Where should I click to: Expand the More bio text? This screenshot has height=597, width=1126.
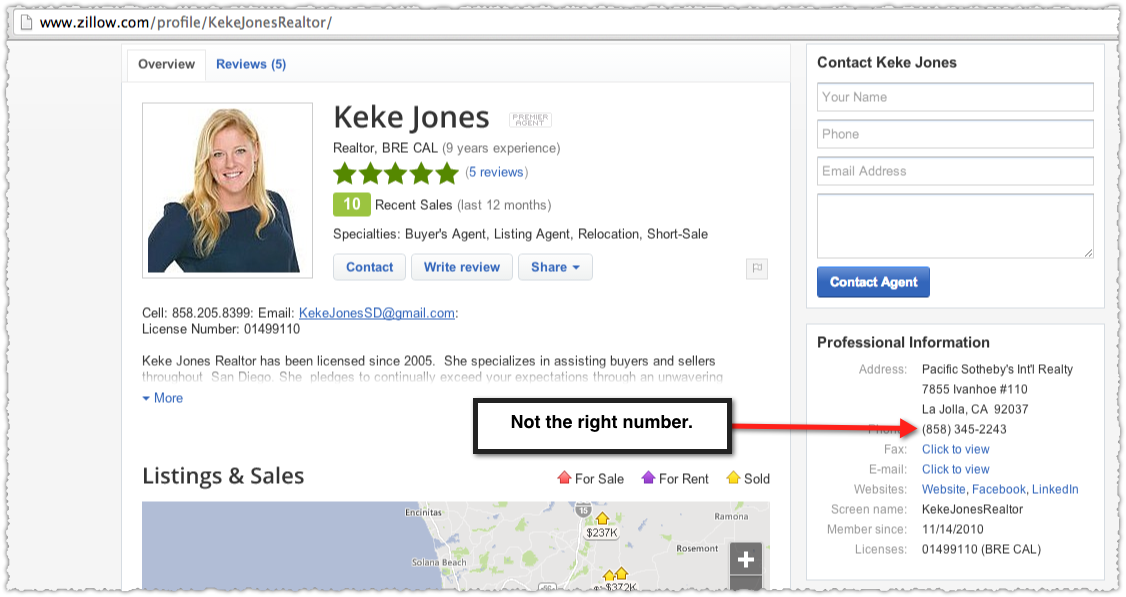(x=162, y=398)
